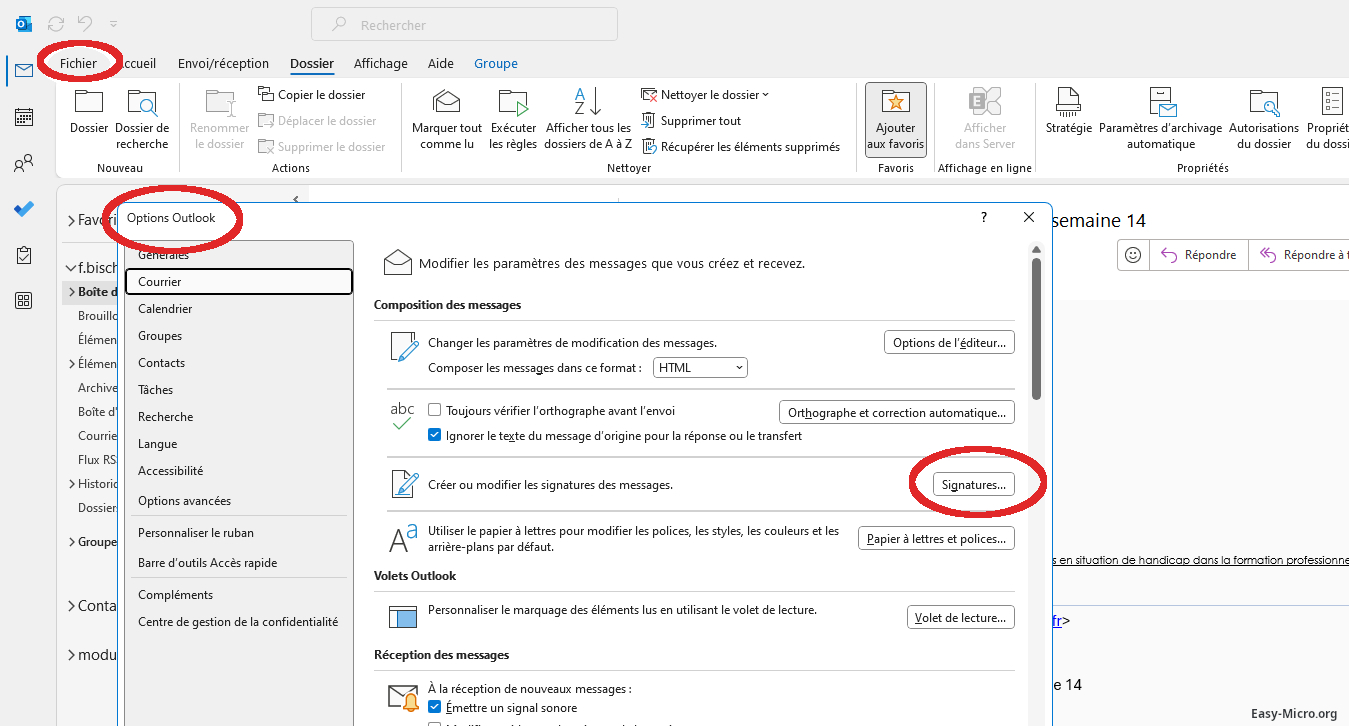Click the Undo arrow in the title bar
1349x726 pixels.
click(x=86, y=23)
